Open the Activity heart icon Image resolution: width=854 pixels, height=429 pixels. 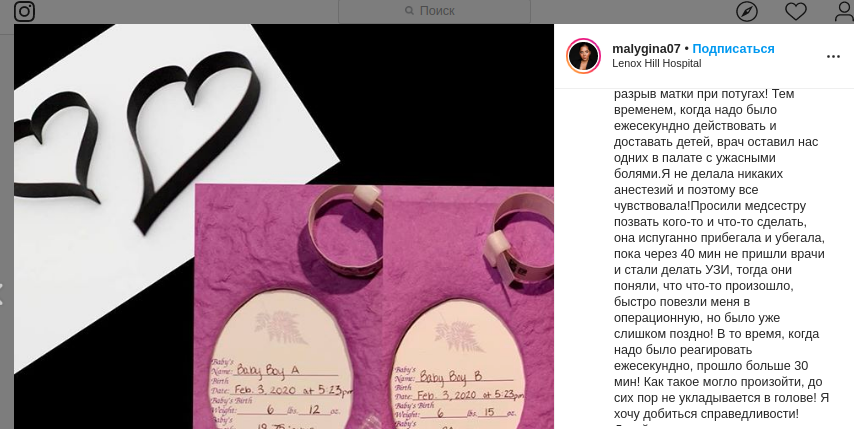[796, 11]
